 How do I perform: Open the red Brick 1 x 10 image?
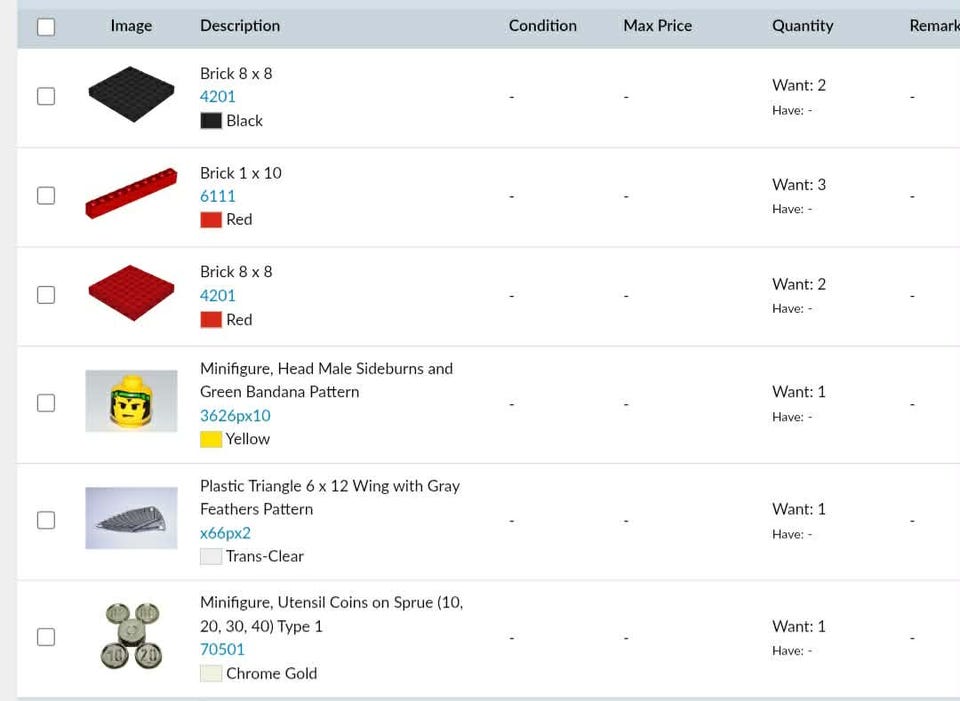(x=131, y=193)
